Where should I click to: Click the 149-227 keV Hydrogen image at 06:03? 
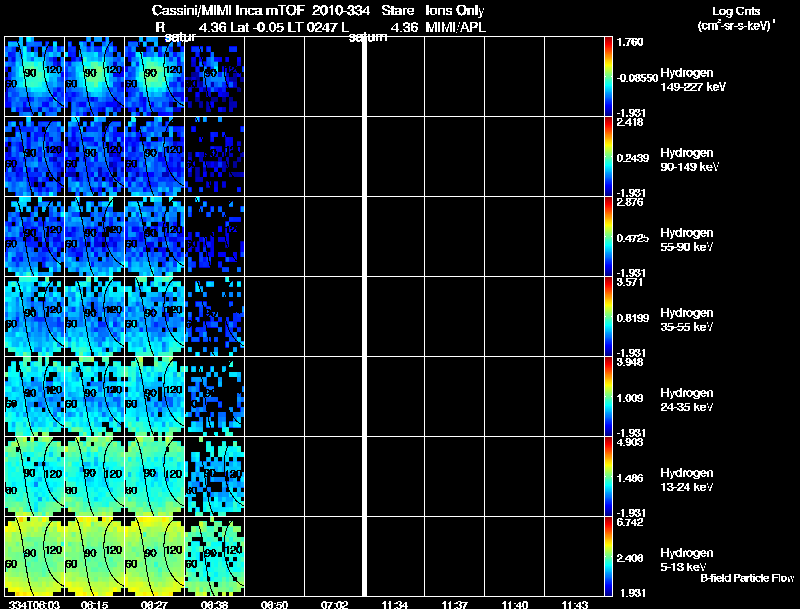click(x=35, y=77)
